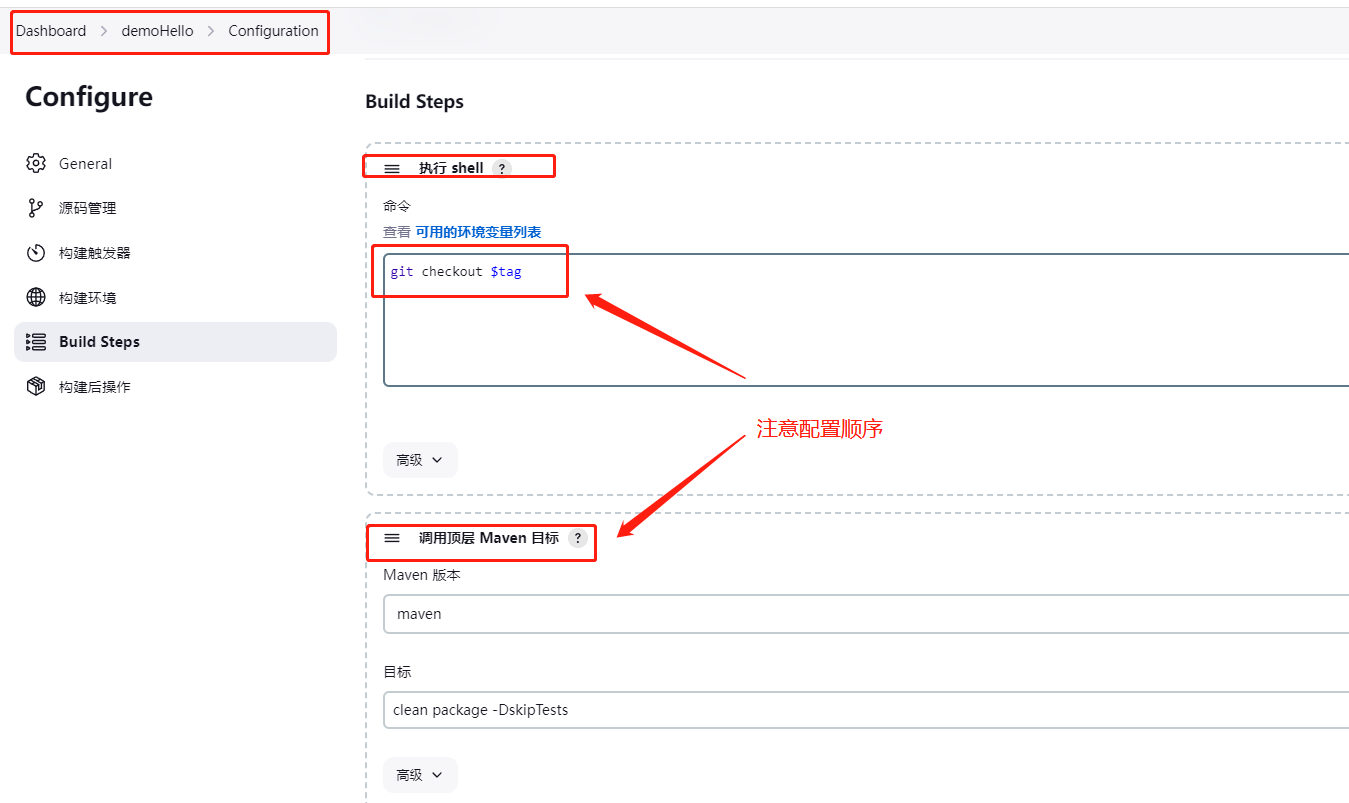Click the drag handle of 执行 shell step
The width and height of the screenshot is (1349, 803).
392,169
